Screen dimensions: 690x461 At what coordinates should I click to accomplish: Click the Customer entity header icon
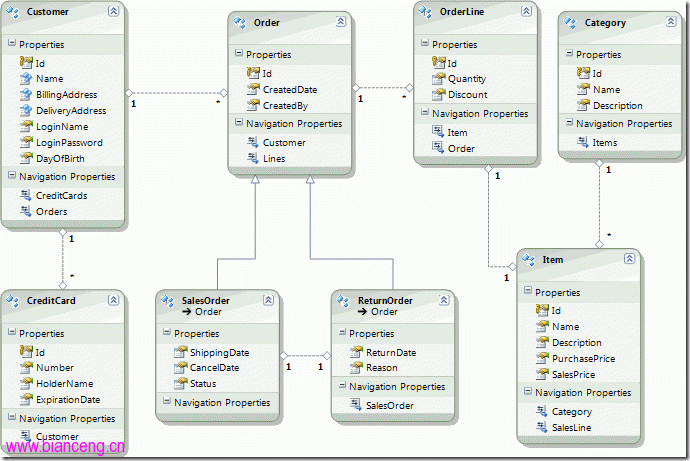click(13, 12)
